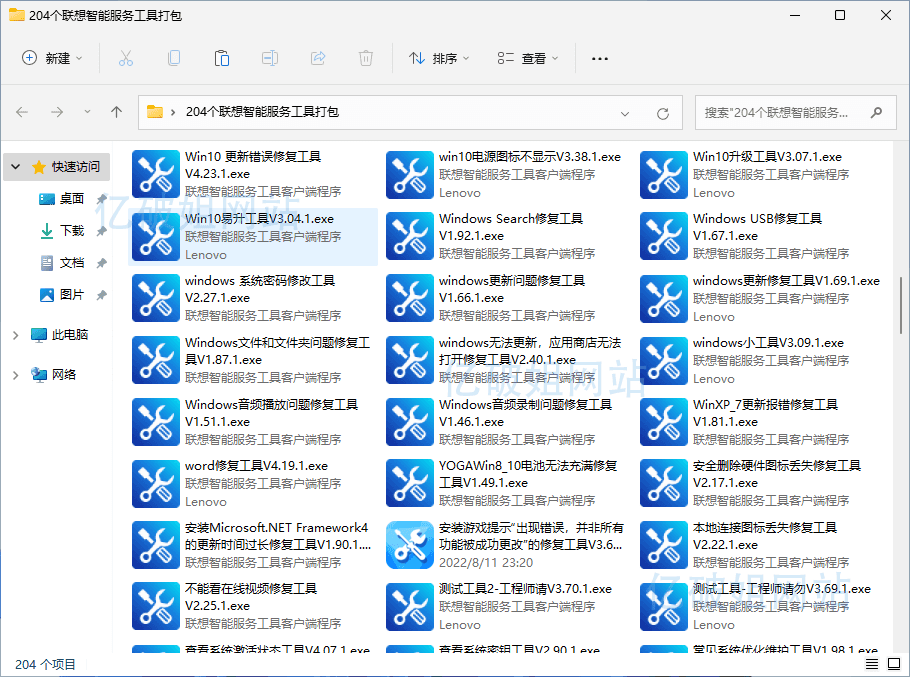
Task: Go up one folder with the up arrow
Action: click(116, 114)
